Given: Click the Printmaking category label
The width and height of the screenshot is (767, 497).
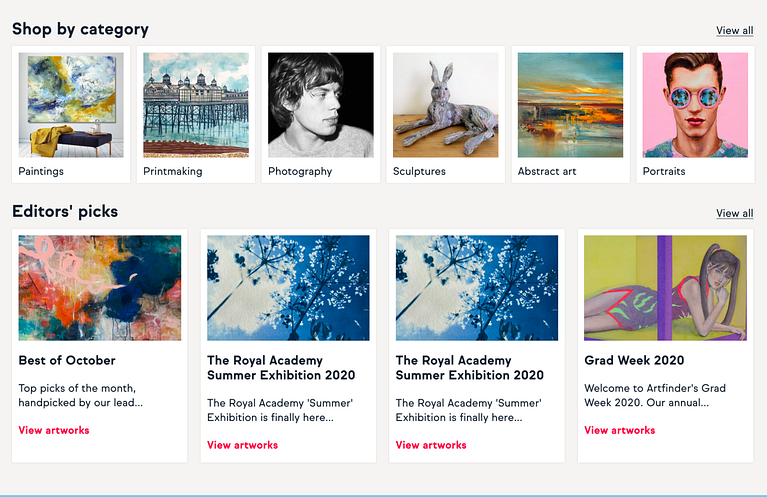Looking at the screenshot, I should pyautogui.click(x=173, y=171).
